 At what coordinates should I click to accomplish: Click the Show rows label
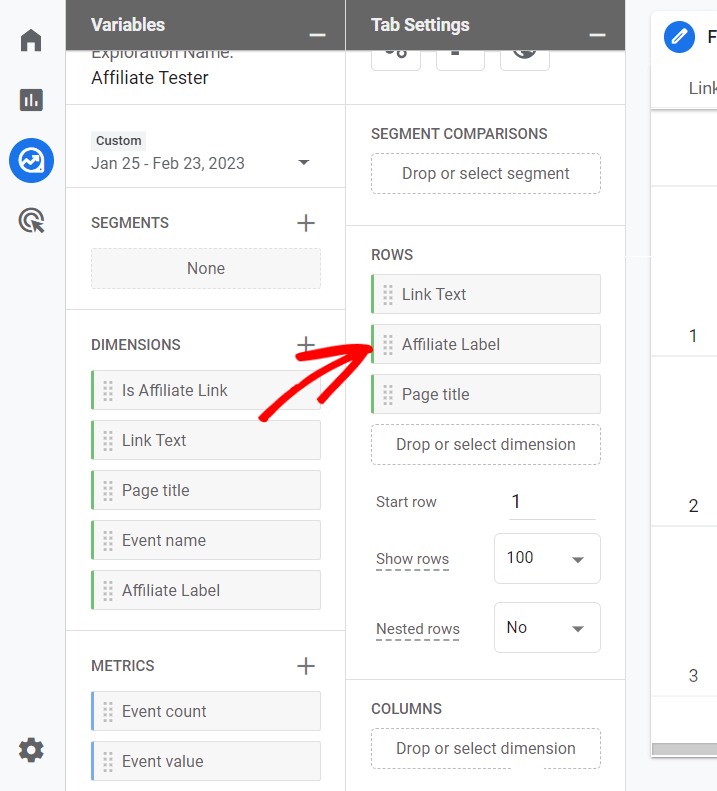point(412,559)
